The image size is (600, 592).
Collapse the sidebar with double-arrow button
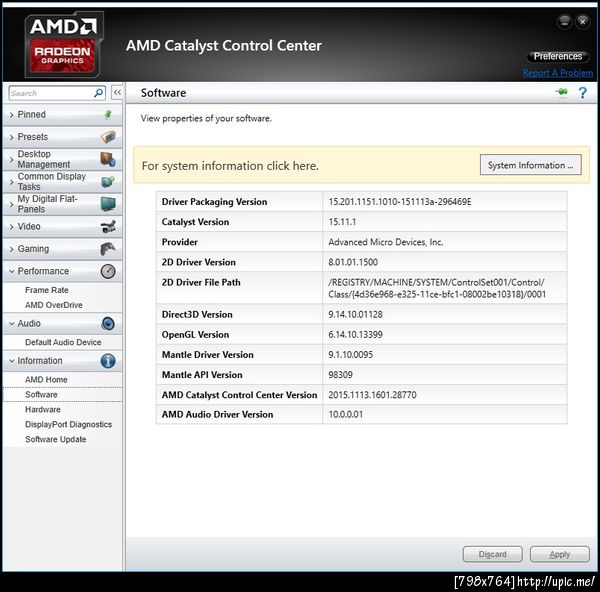point(117,93)
